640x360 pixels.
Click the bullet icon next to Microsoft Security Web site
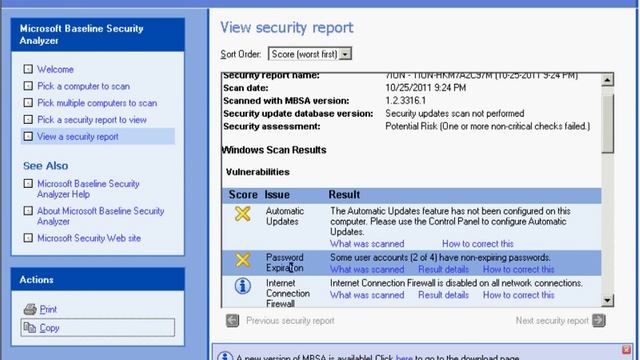tap(28, 238)
